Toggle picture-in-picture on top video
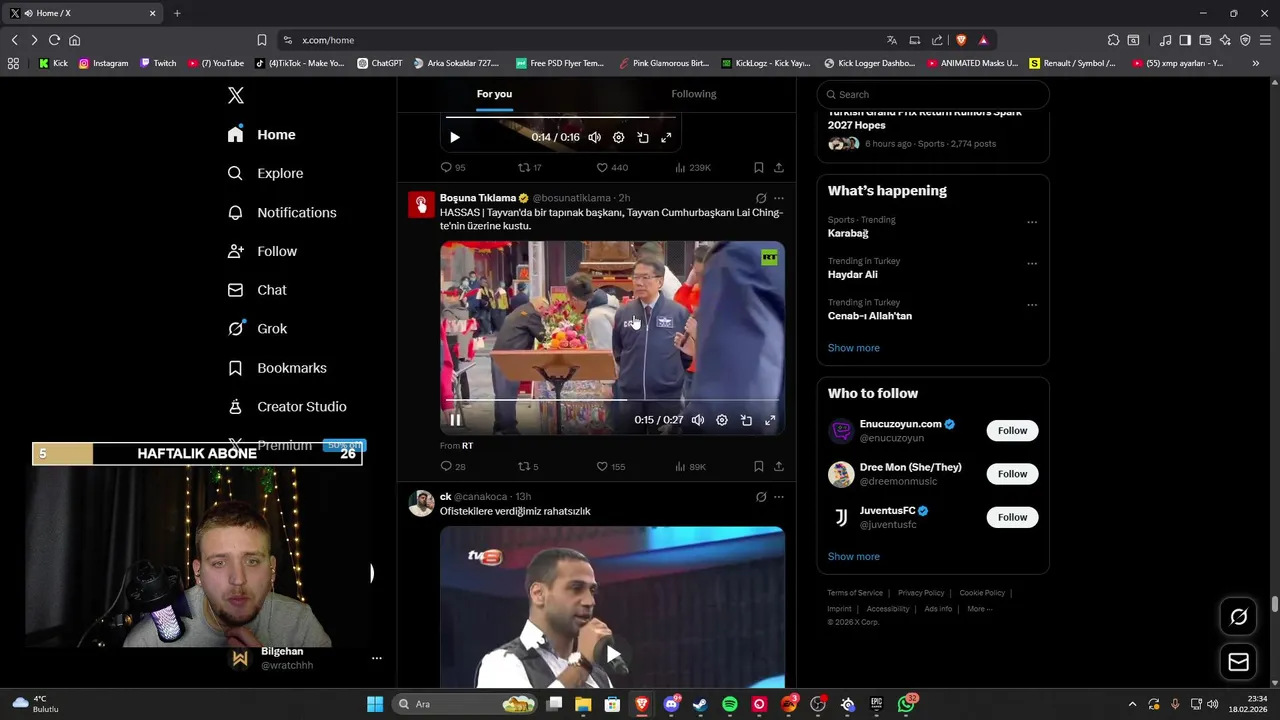Image resolution: width=1280 pixels, height=720 pixels. 643,137
